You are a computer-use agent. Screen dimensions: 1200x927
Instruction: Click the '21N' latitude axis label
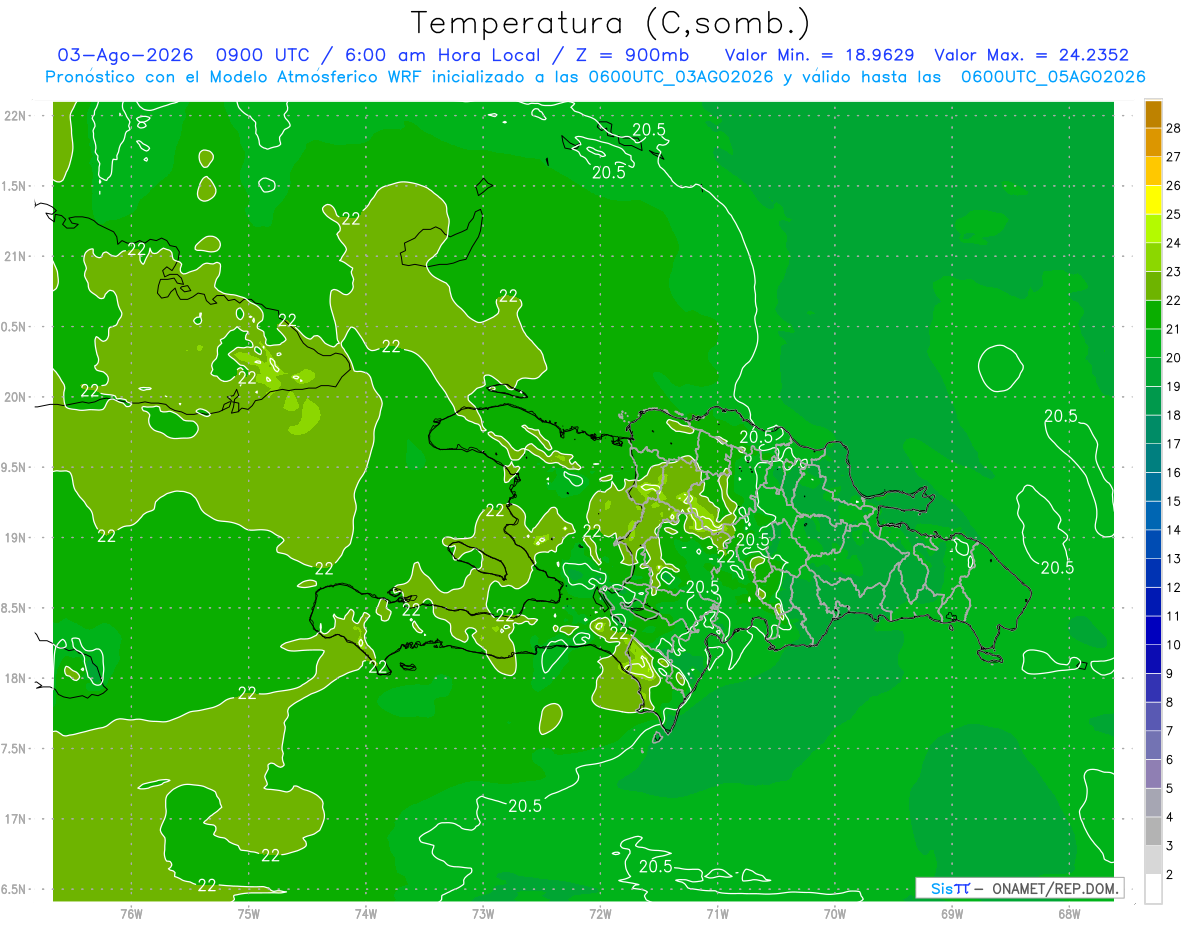[15, 256]
